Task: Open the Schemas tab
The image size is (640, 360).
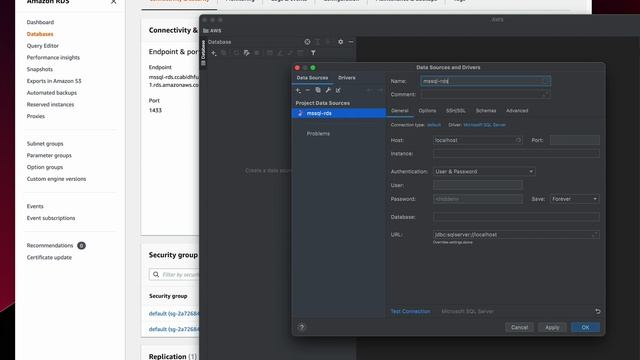Action: pos(486,111)
